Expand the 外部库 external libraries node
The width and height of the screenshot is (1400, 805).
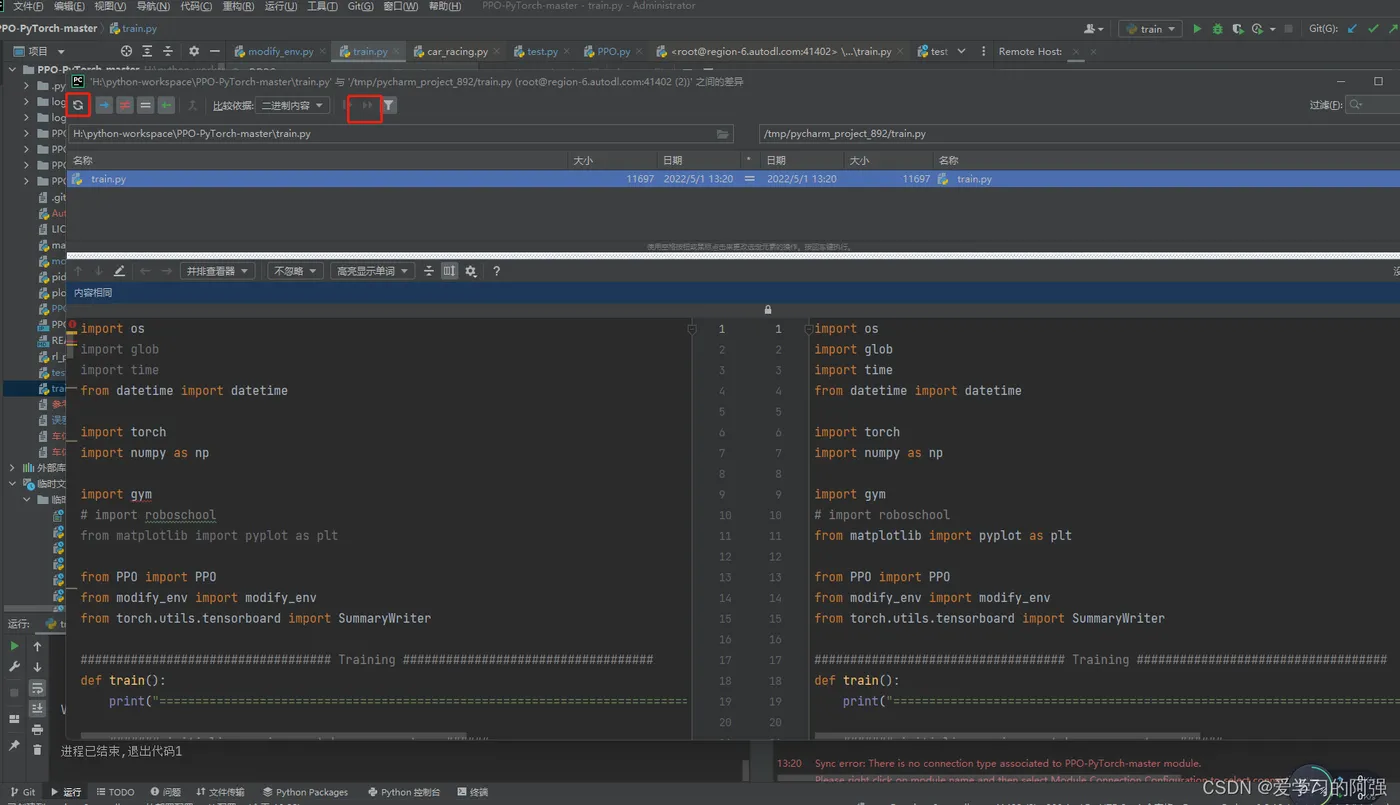[13, 468]
